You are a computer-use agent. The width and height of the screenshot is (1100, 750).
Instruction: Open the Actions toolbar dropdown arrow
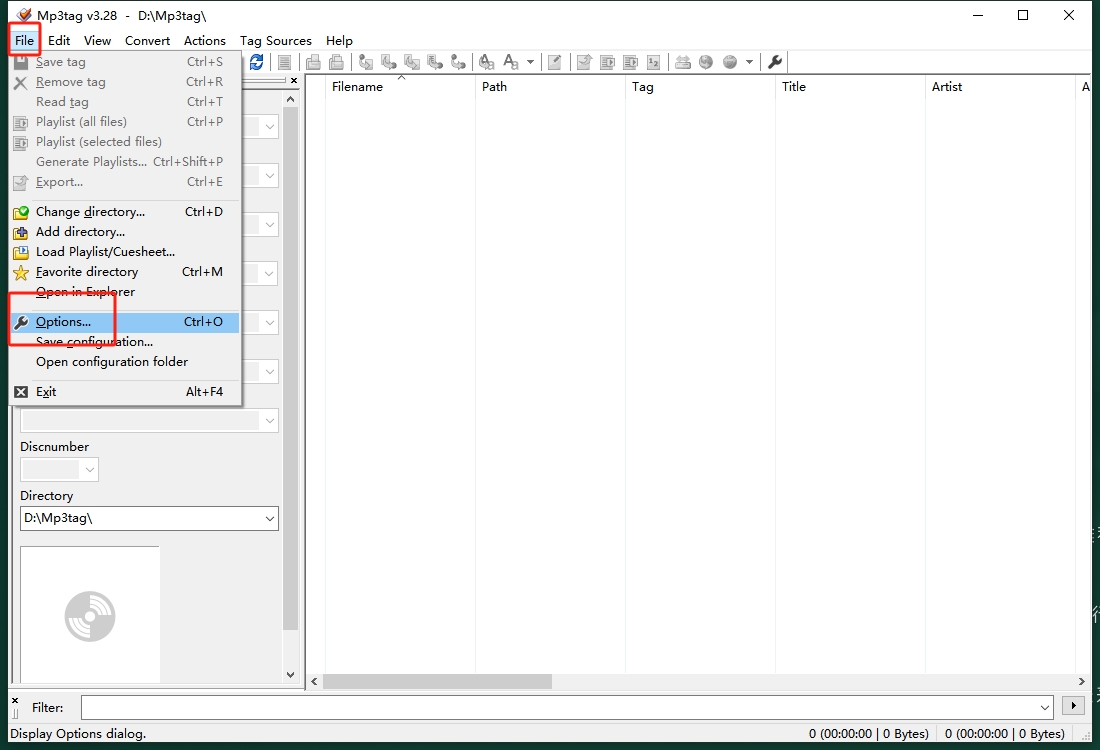coord(530,62)
